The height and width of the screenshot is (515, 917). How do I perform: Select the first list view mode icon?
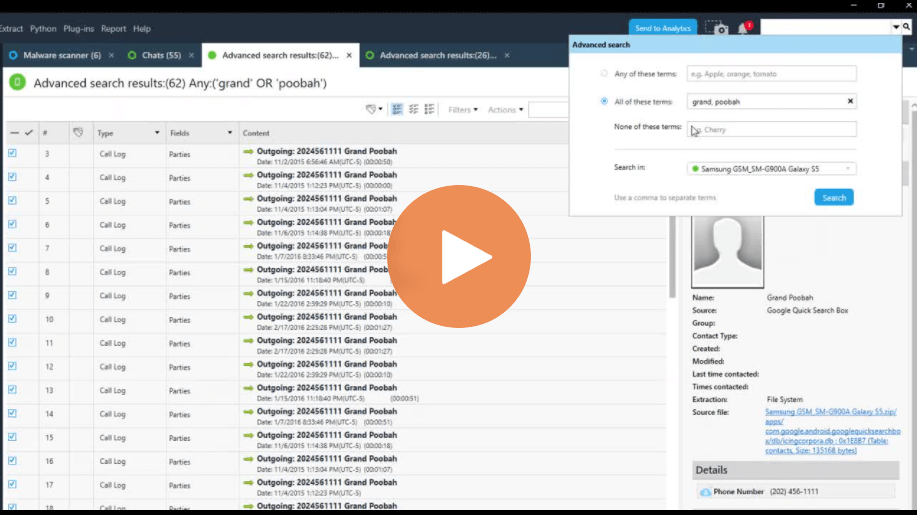[397, 109]
